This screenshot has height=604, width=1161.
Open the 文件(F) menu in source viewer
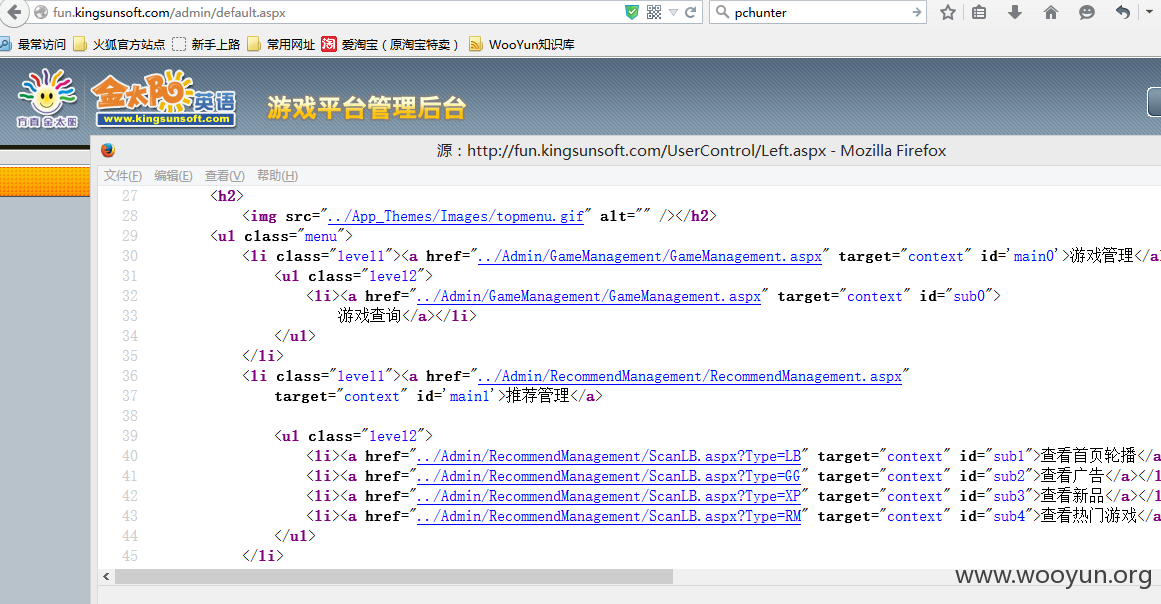[x=123, y=175]
